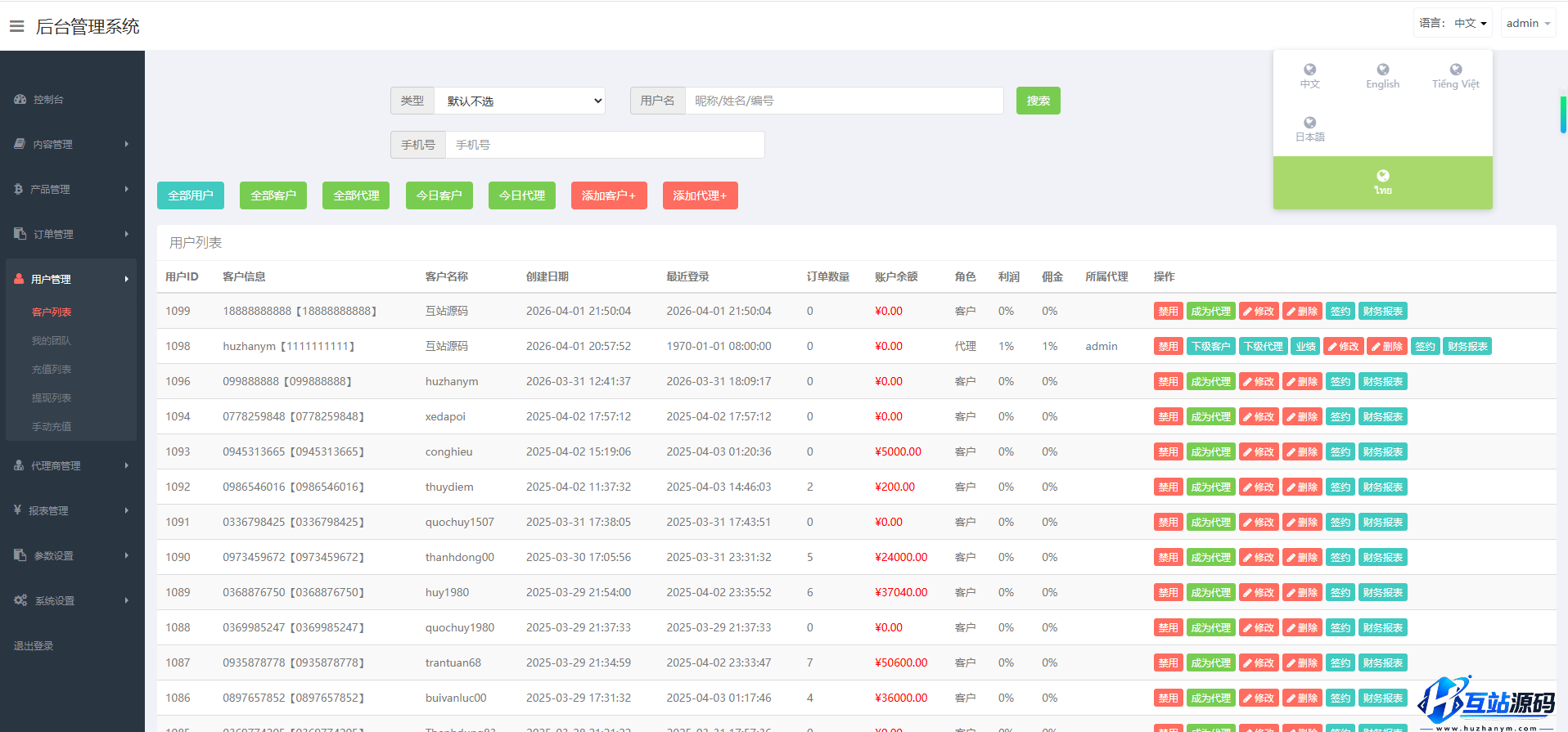Open the admin account dropdown
1568x732 pixels.
(1528, 24)
